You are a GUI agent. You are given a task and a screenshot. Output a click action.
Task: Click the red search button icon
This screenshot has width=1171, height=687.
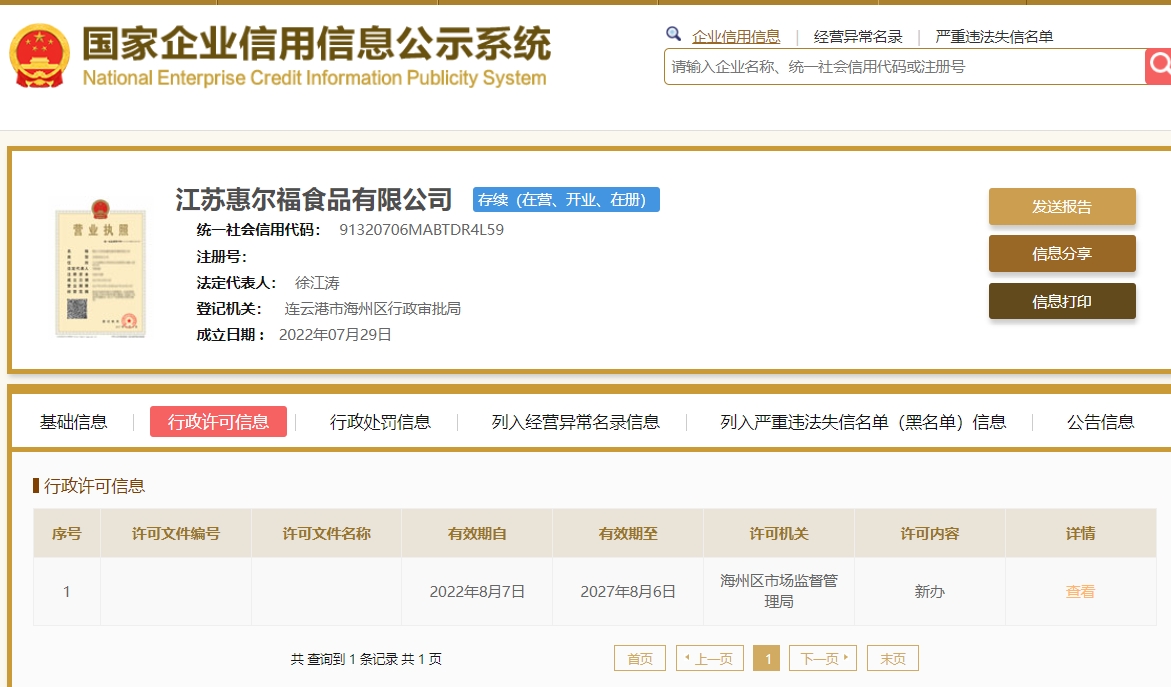coord(1158,66)
